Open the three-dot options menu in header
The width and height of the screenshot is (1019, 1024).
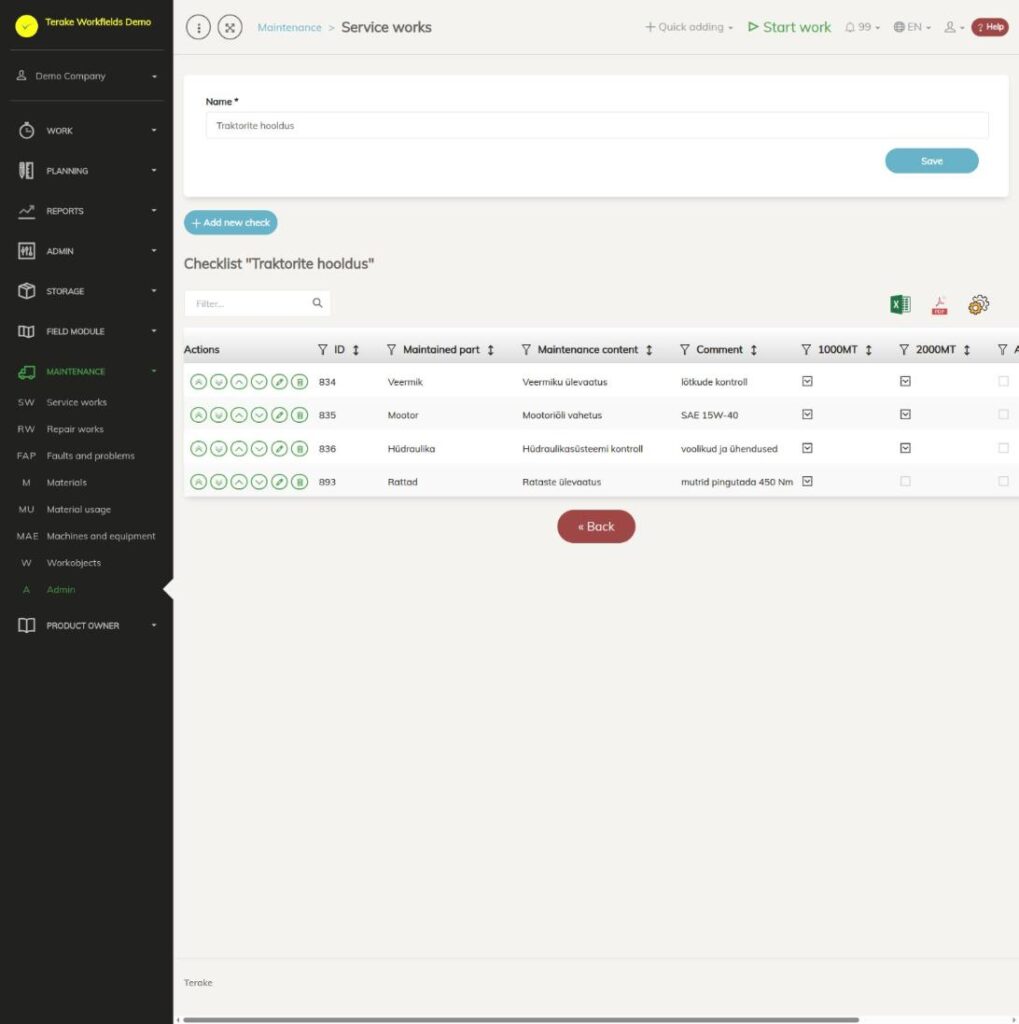[199, 27]
